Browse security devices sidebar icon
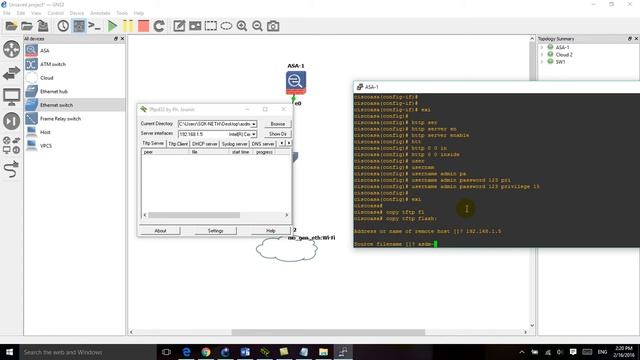The height and width of the screenshot is (360, 640). (11, 121)
